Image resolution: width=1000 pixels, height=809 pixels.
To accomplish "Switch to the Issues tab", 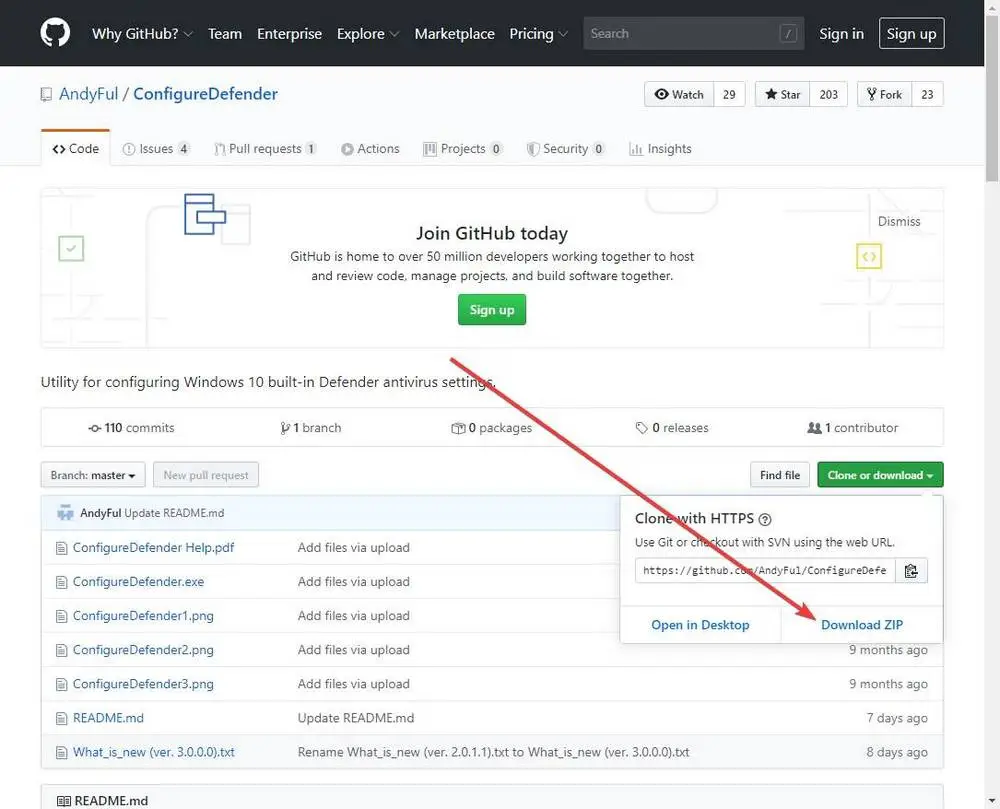I will pos(156,149).
